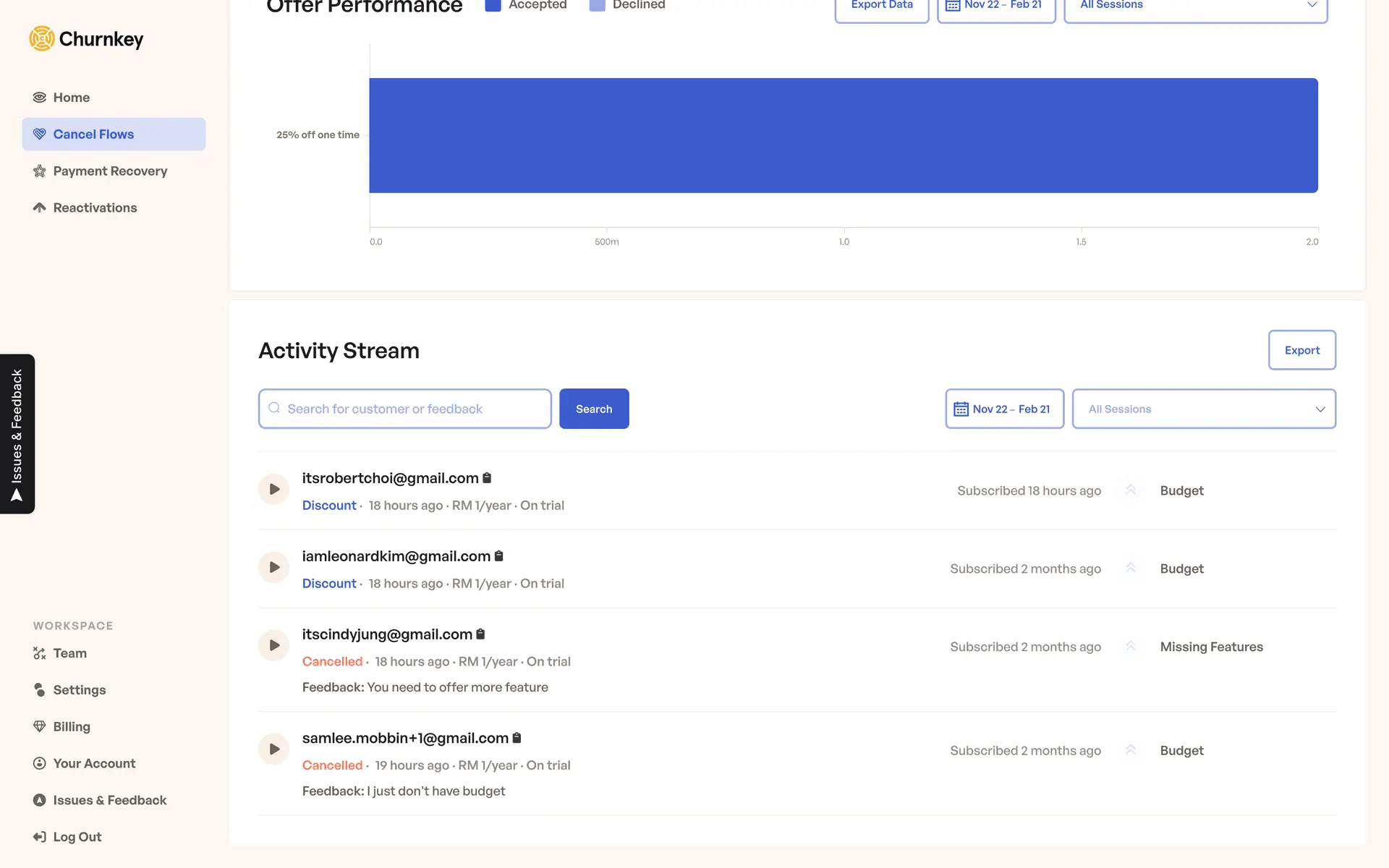Focus the Search for customer or feedback field
The image size is (1389, 868).
click(405, 409)
